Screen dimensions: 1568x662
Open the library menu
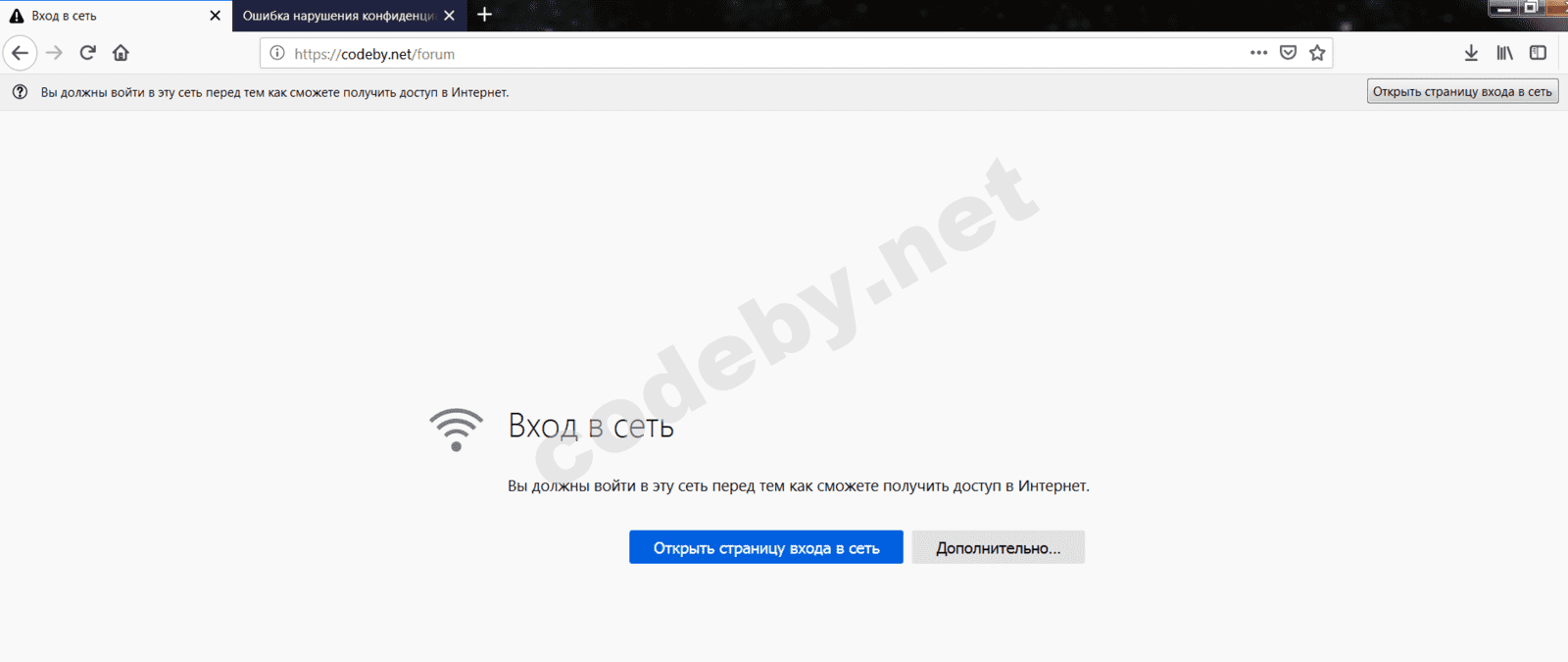tap(1504, 53)
